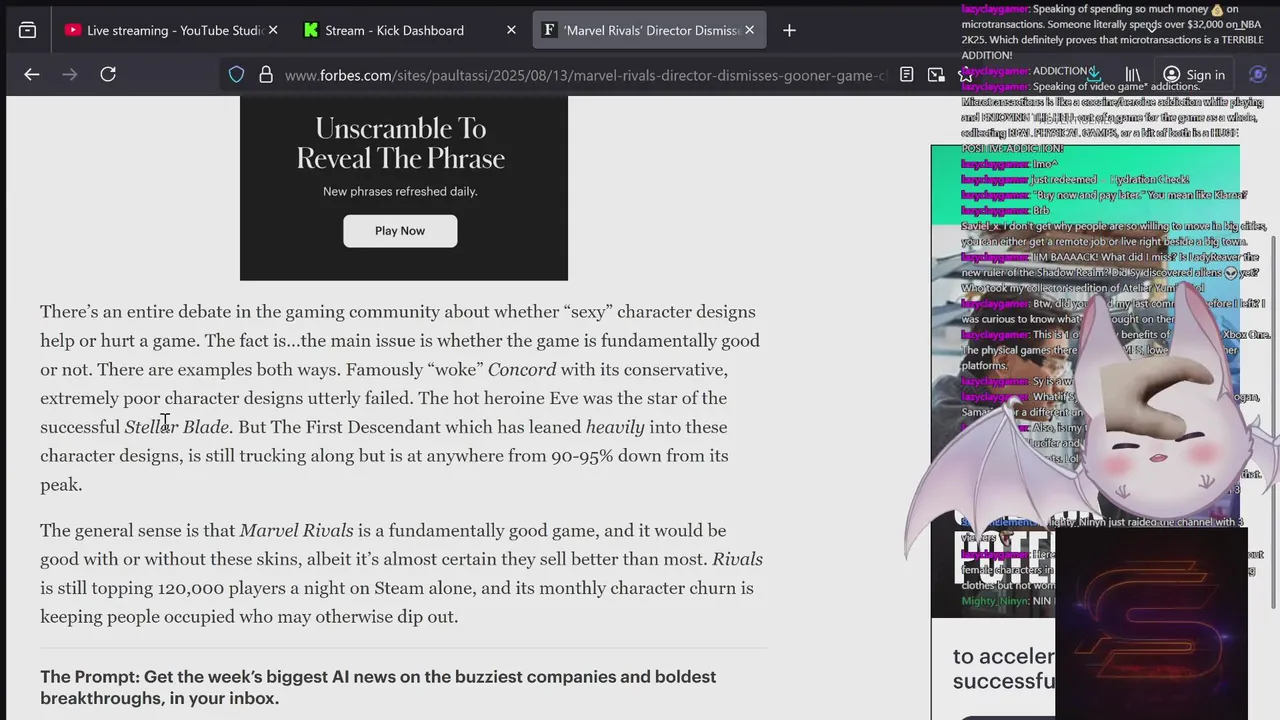Open the sync extension icon right of Sign in
1280x720 pixels.
(1258, 75)
